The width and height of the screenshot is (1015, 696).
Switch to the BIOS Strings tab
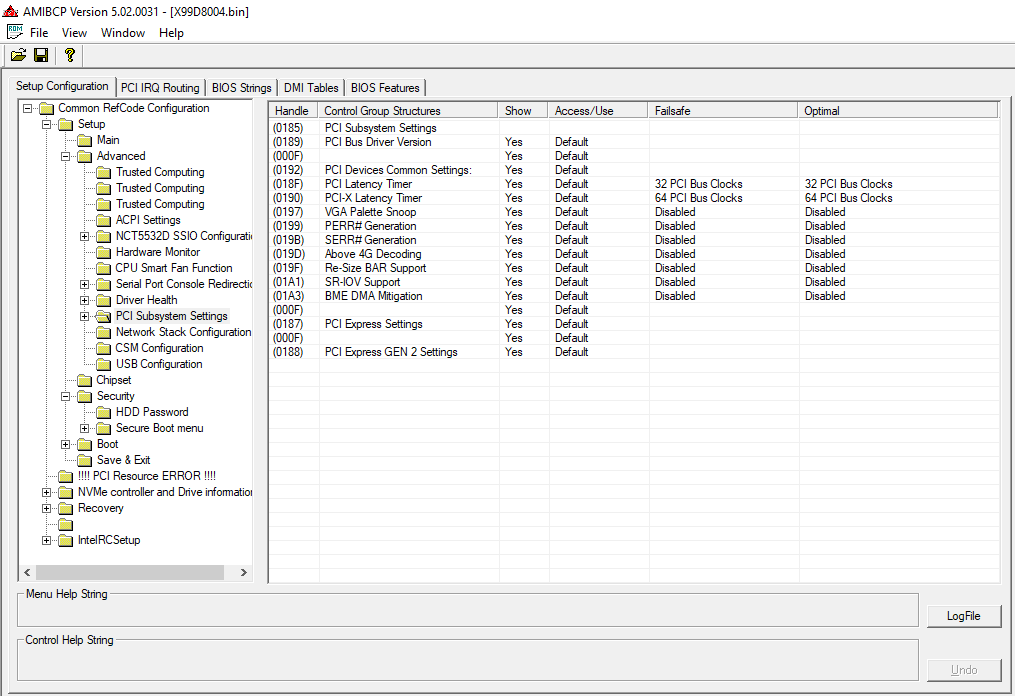point(241,87)
